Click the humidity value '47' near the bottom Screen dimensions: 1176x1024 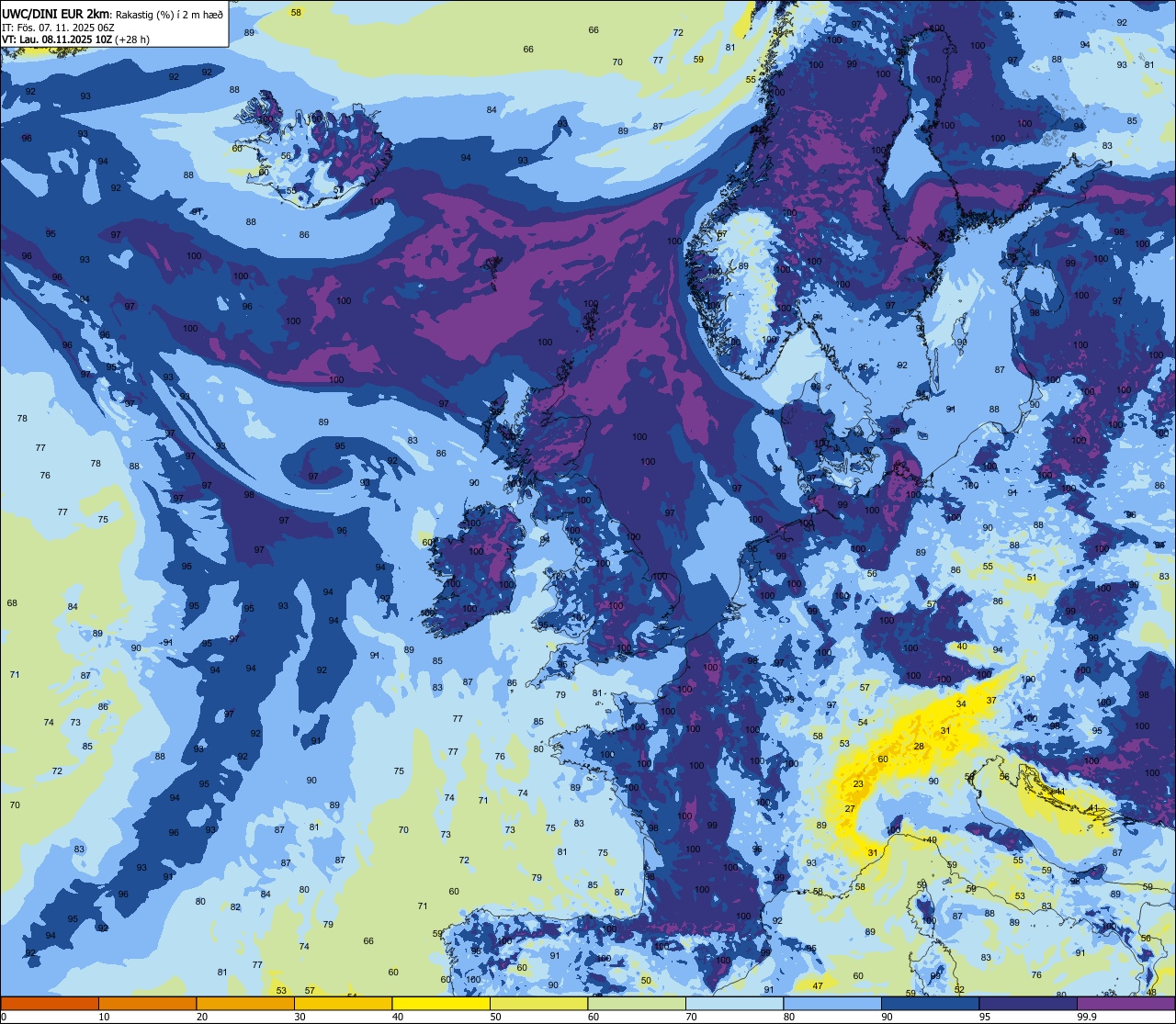coord(818,985)
